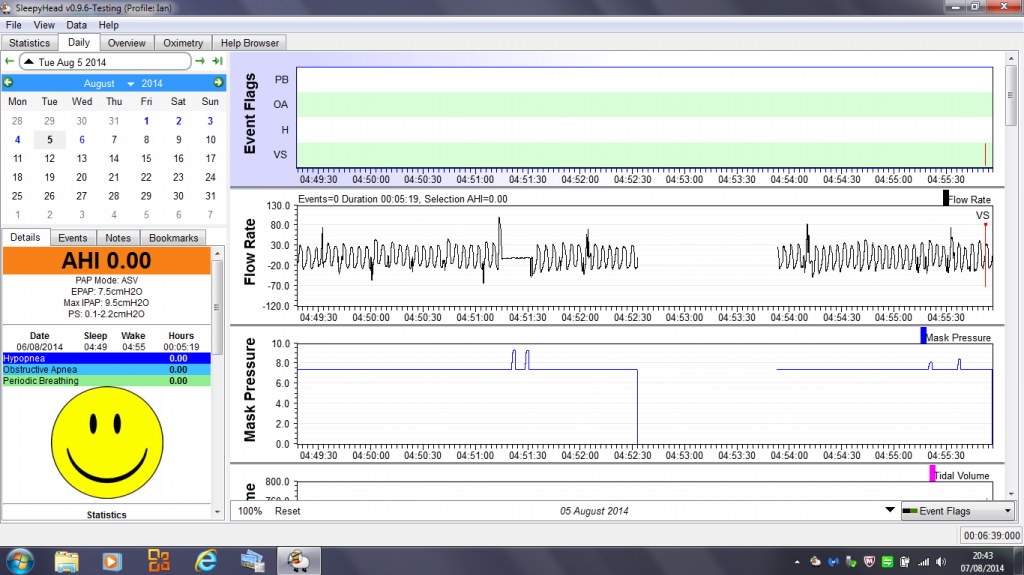Go to next day with green right arrow
Screen dimensions: 1024x575
(200, 61)
